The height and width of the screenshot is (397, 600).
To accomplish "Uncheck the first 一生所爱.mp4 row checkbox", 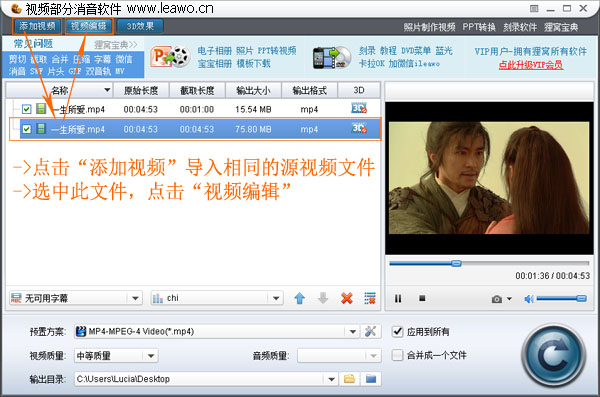I will pyautogui.click(x=26, y=109).
